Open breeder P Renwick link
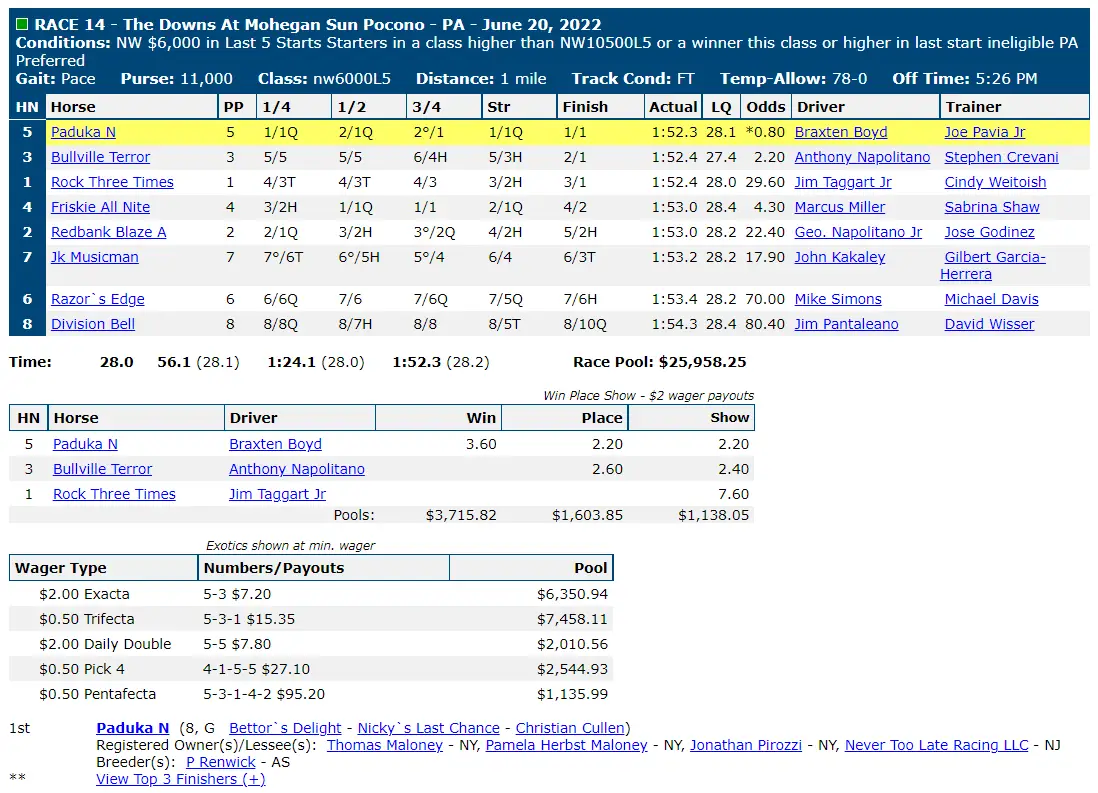Screen dimensions: 1098x793 [x=221, y=762]
